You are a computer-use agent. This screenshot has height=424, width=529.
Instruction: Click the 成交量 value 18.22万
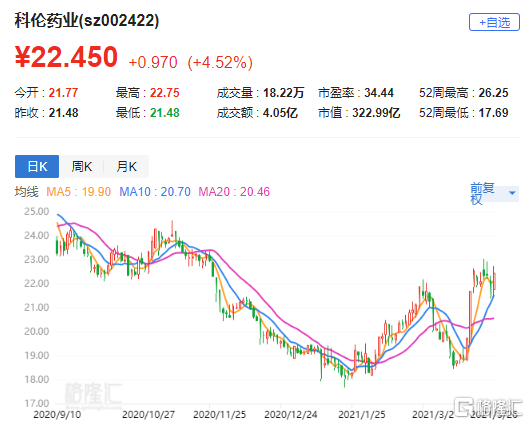[283, 92]
